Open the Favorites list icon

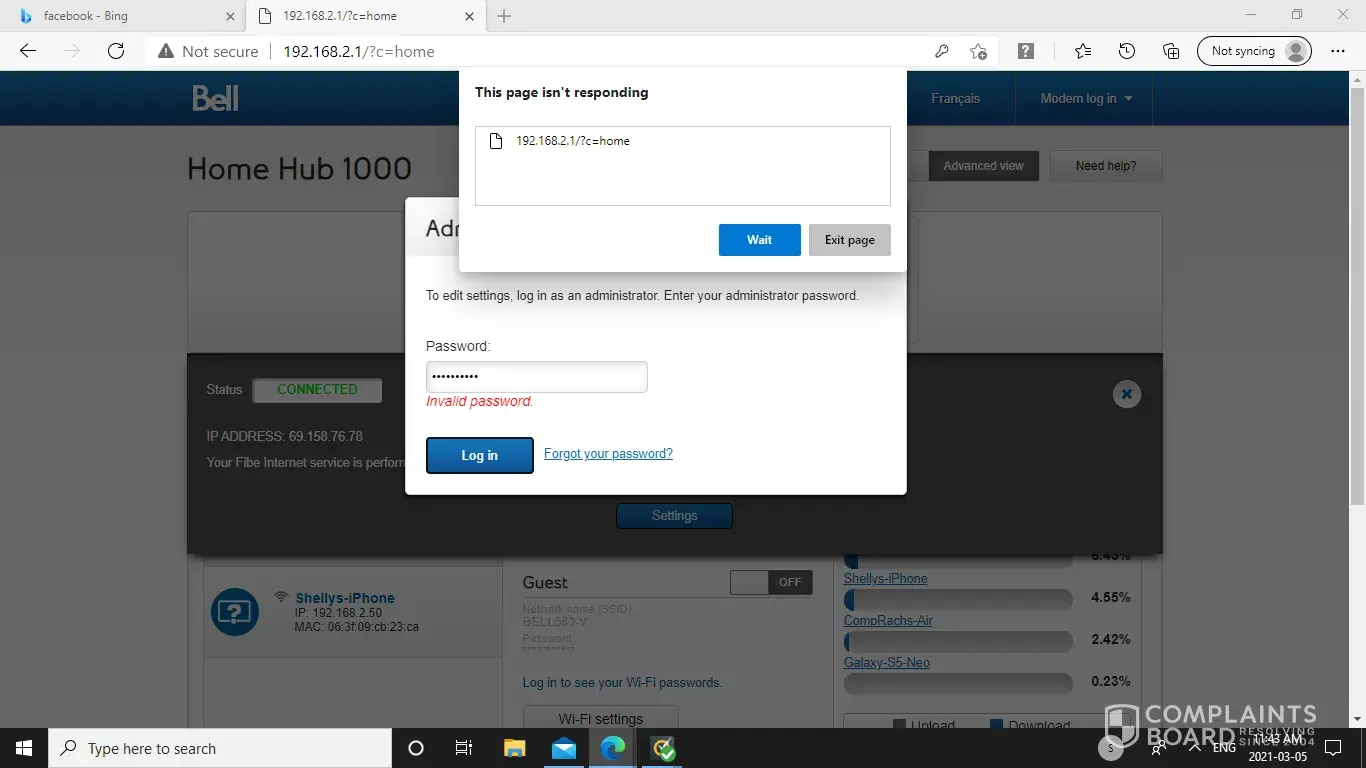[x=1083, y=52]
